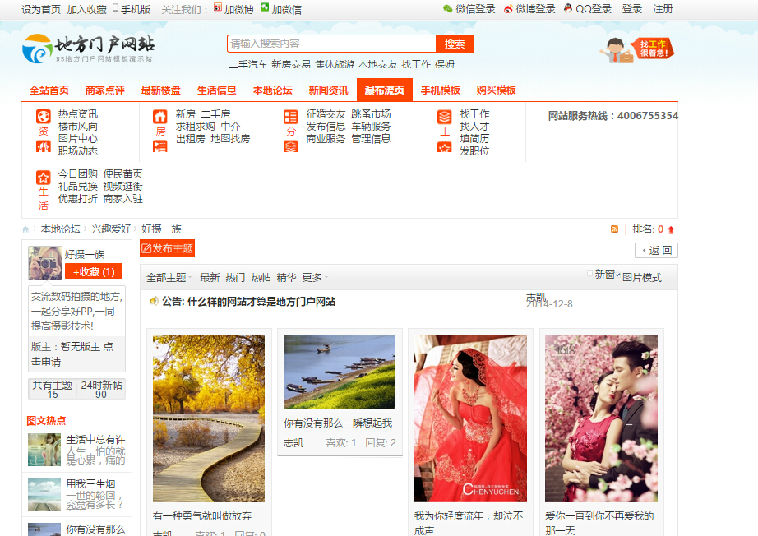Screen dimensions: 758x536
Task: Click the WeChat icon beside 微信登录
Action: point(448,9)
